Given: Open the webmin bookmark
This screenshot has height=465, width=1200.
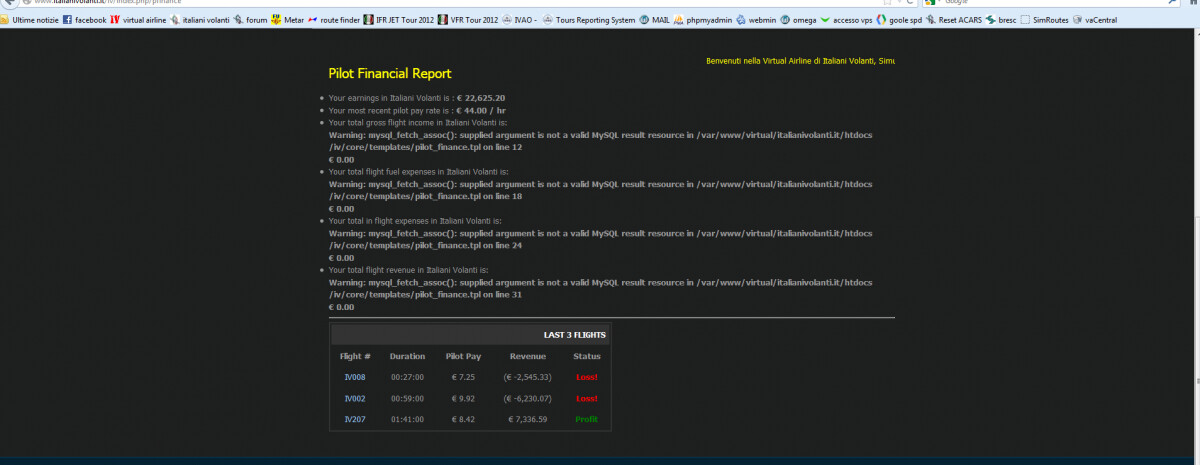Looking at the screenshot, I should [757, 20].
